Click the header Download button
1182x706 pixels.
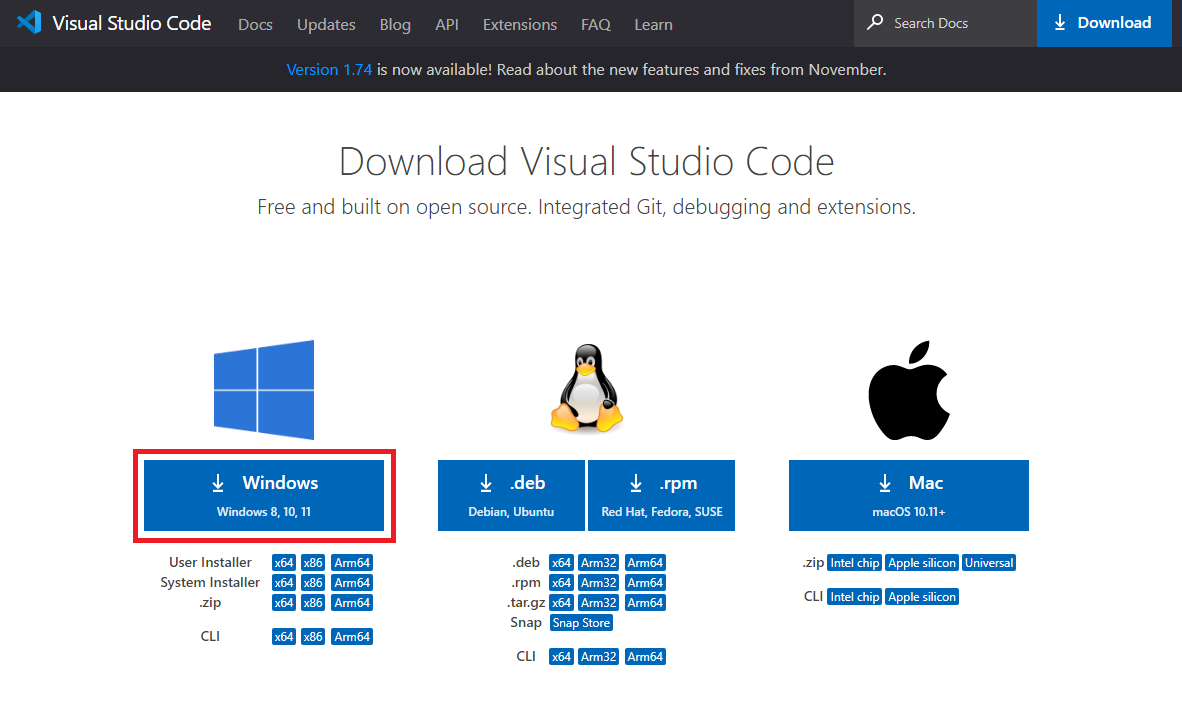coord(1104,23)
